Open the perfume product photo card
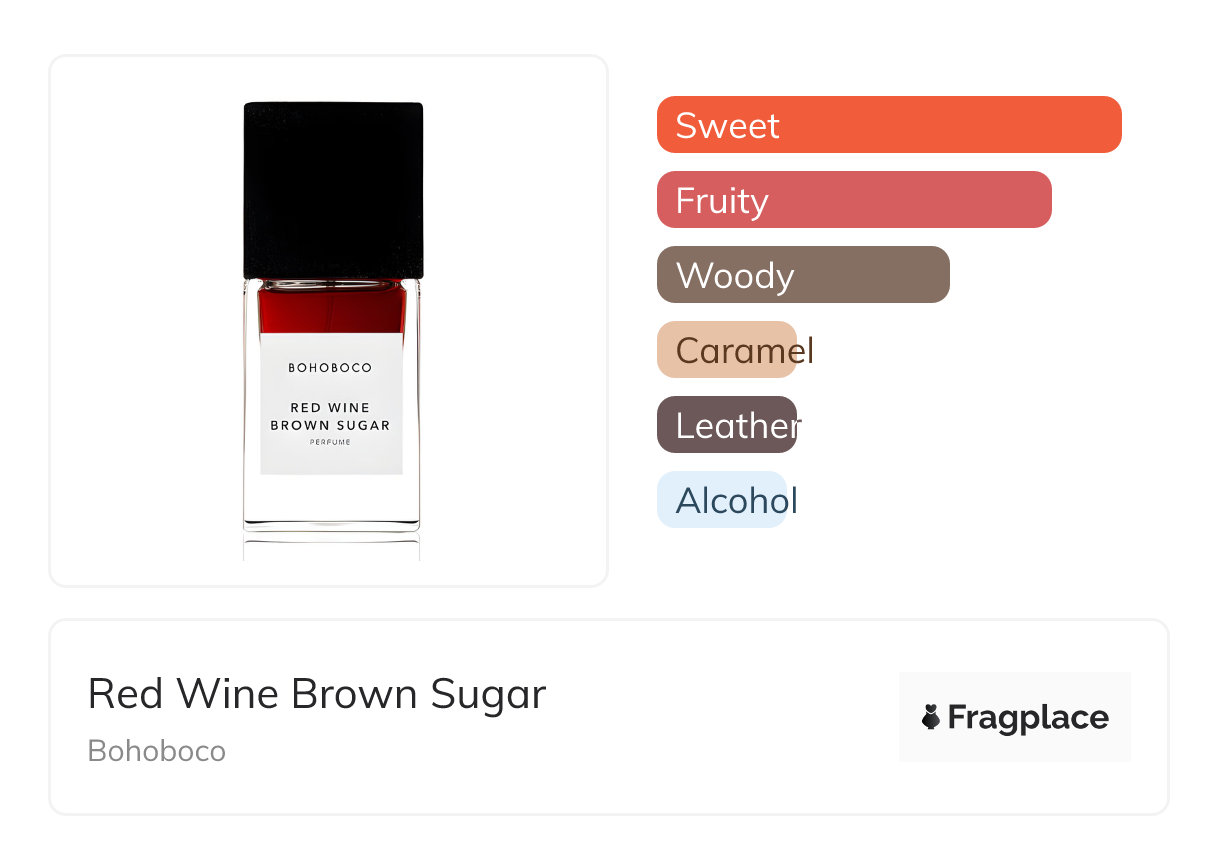Screen dimensions: 1218x864 click(329, 321)
